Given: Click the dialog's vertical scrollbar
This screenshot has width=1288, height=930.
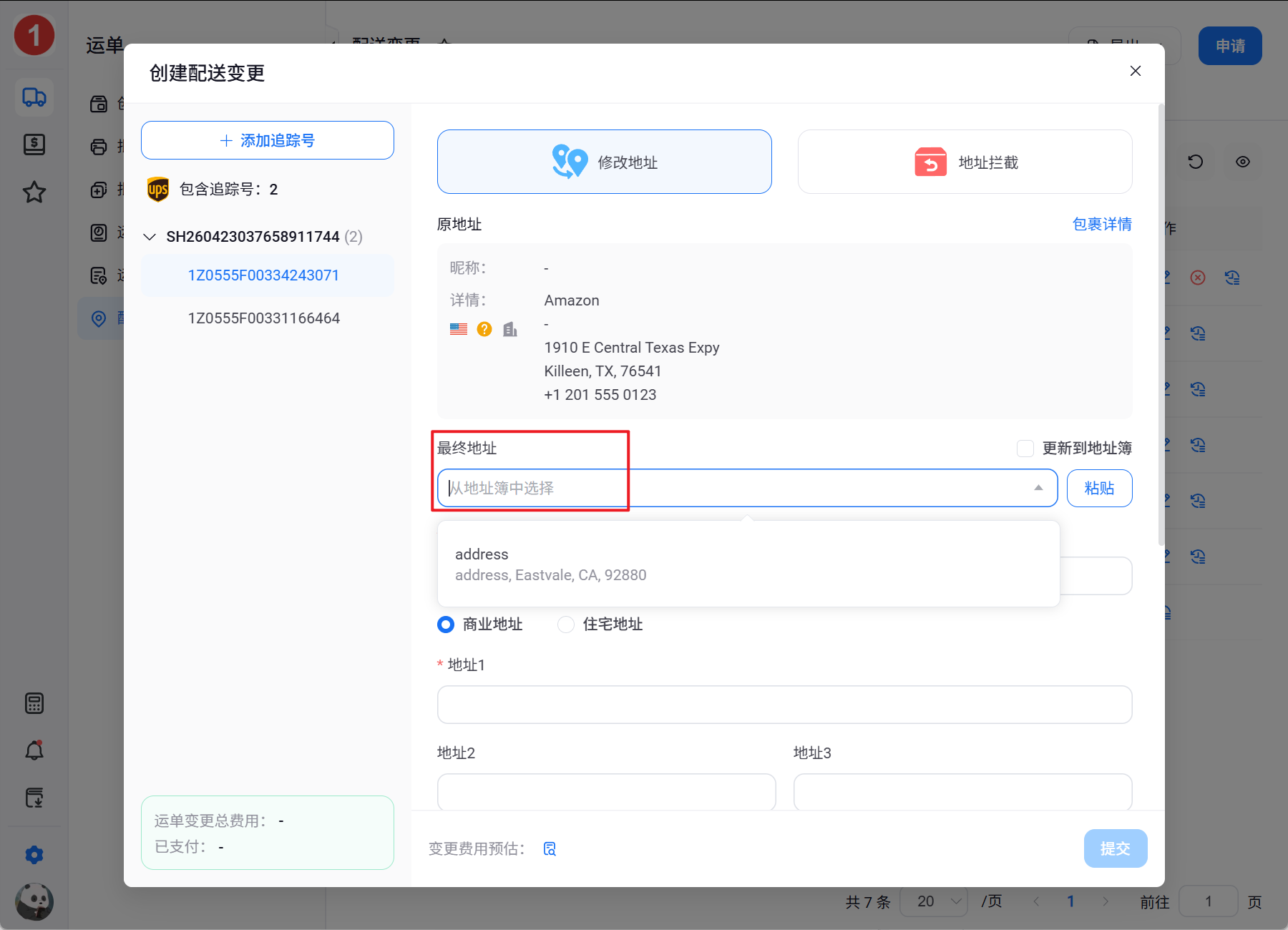Looking at the screenshot, I should [x=1161, y=325].
